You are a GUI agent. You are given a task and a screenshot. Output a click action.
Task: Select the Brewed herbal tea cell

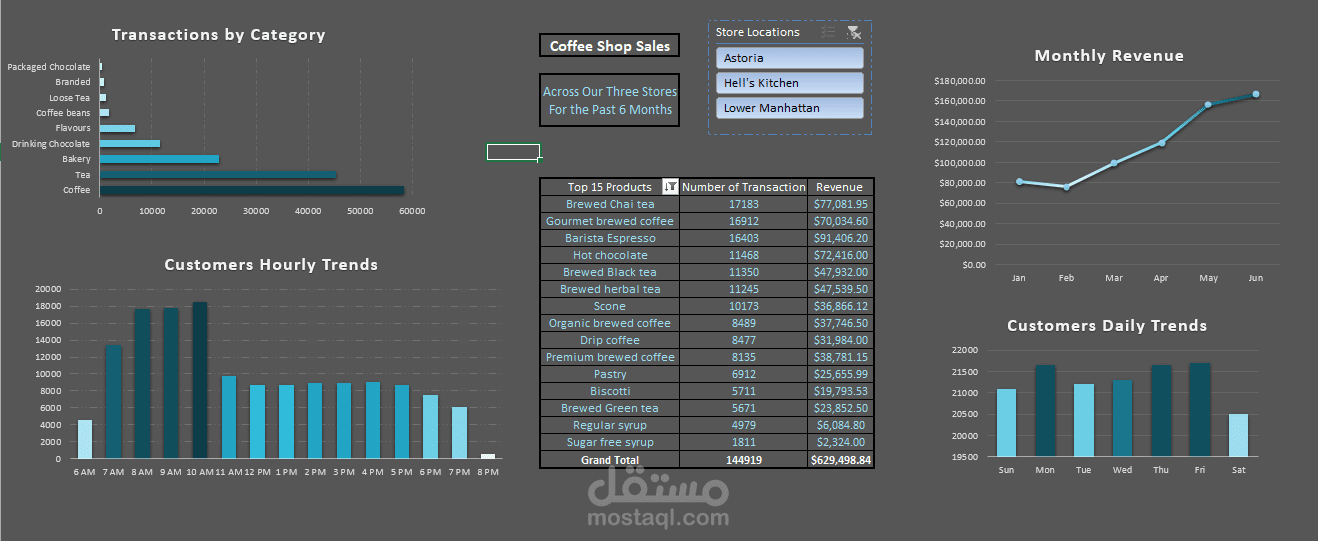(610, 289)
